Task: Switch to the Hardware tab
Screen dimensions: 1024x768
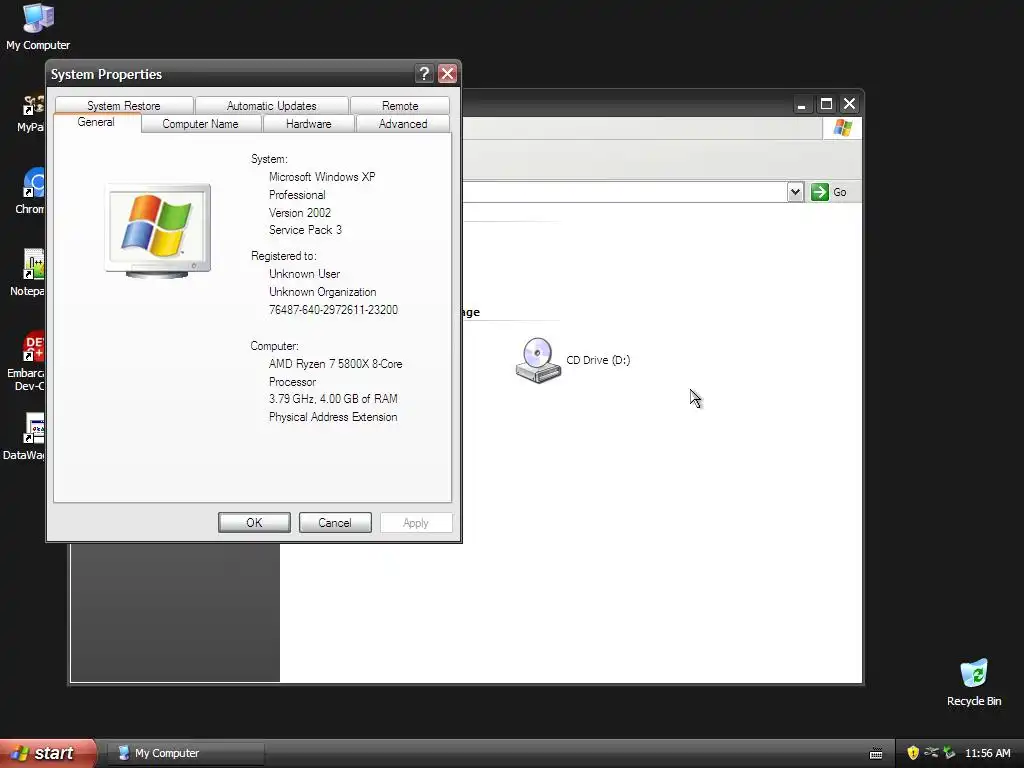Action: (x=308, y=123)
